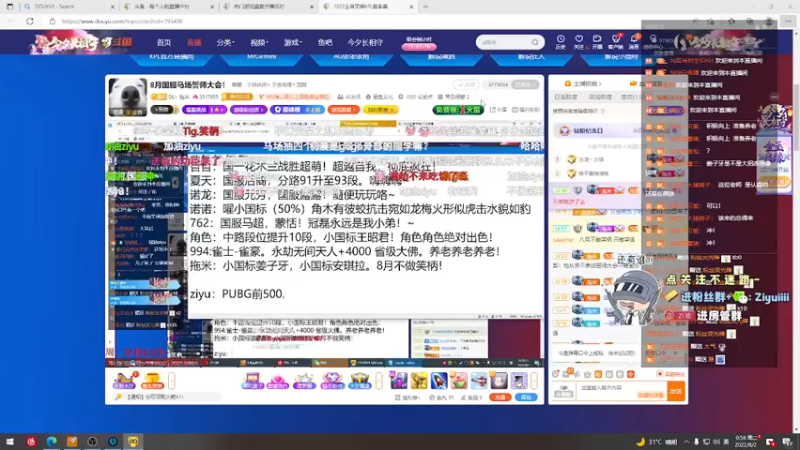Open the yellow owl taskbar app
Screen dimensions: 800x450
pyautogui.click(x=133, y=441)
